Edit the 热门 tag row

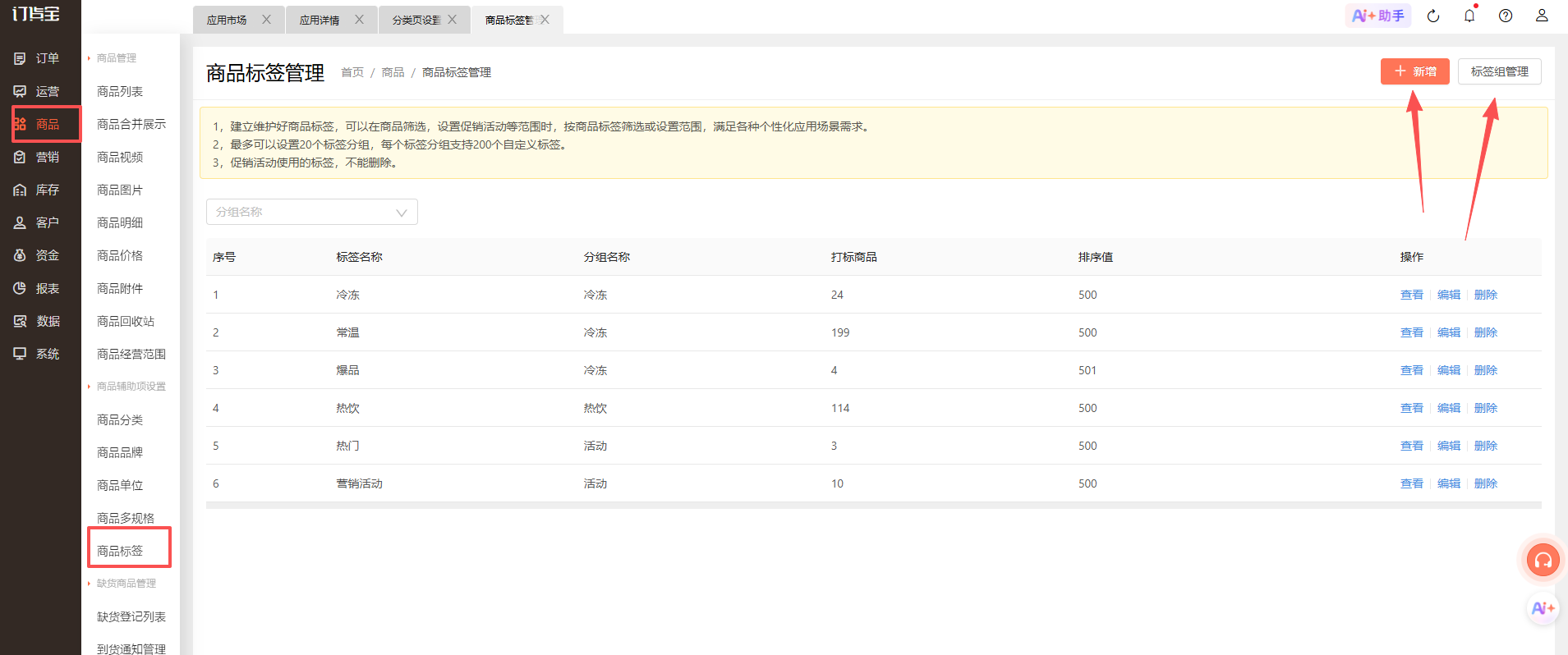click(1449, 446)
